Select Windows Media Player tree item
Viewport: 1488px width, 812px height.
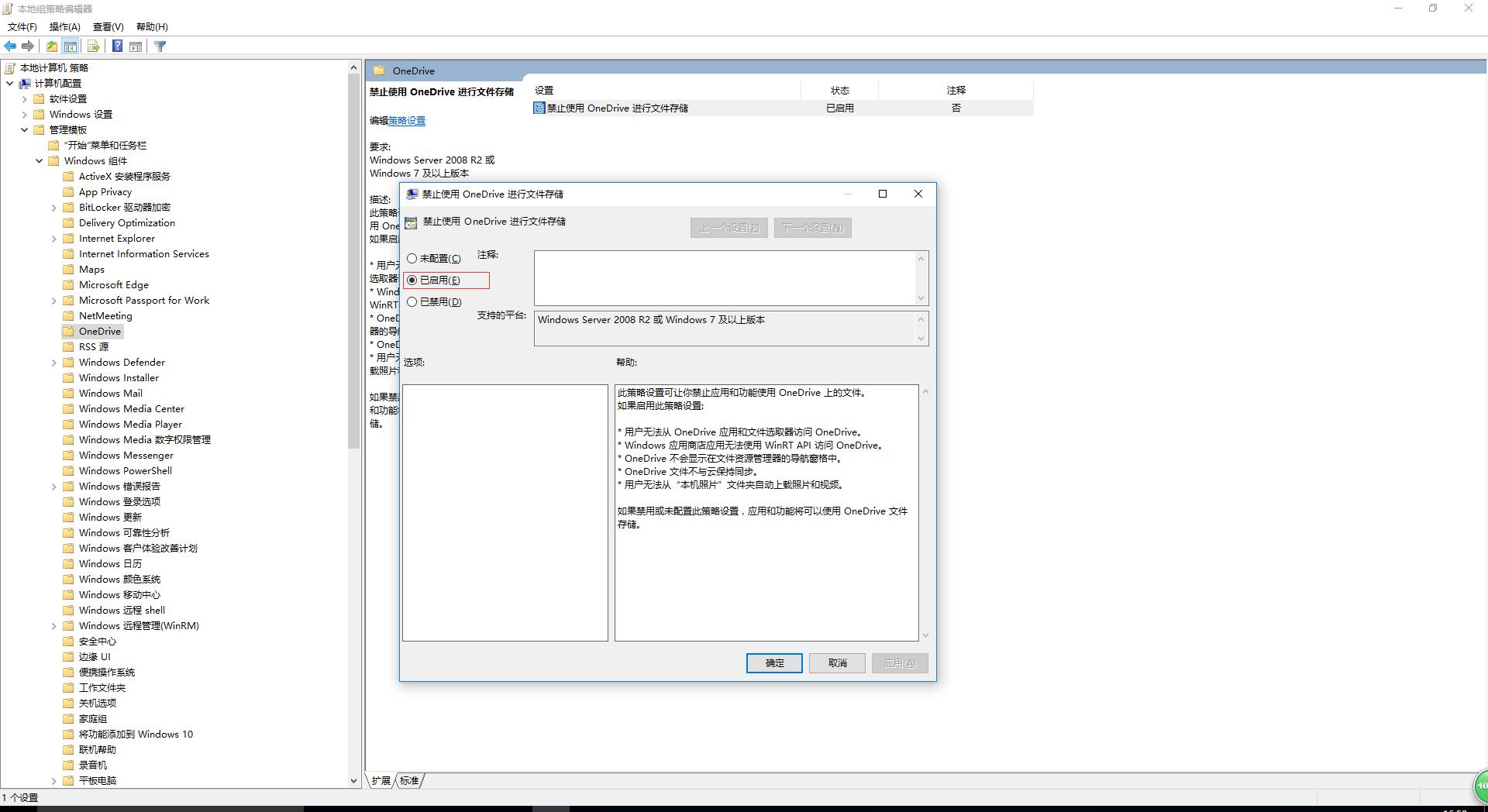coord(130,425)
